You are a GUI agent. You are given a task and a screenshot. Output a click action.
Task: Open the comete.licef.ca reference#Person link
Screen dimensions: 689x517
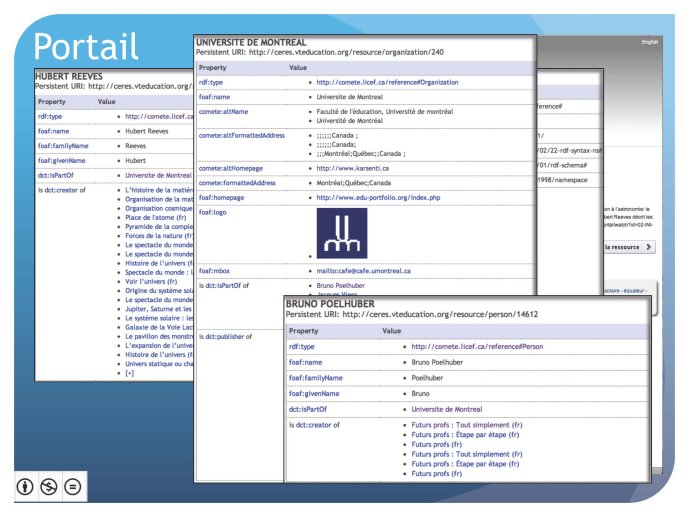(477, 347)
